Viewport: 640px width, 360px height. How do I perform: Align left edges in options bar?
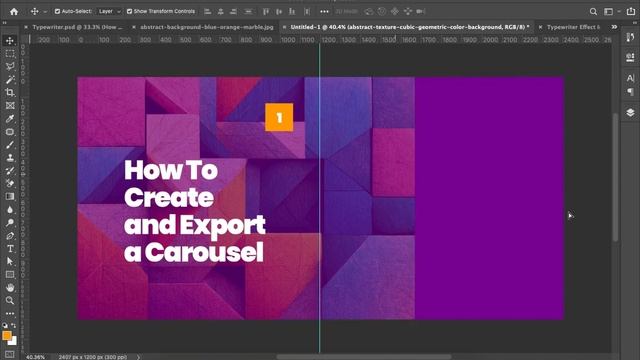(208, 11)
